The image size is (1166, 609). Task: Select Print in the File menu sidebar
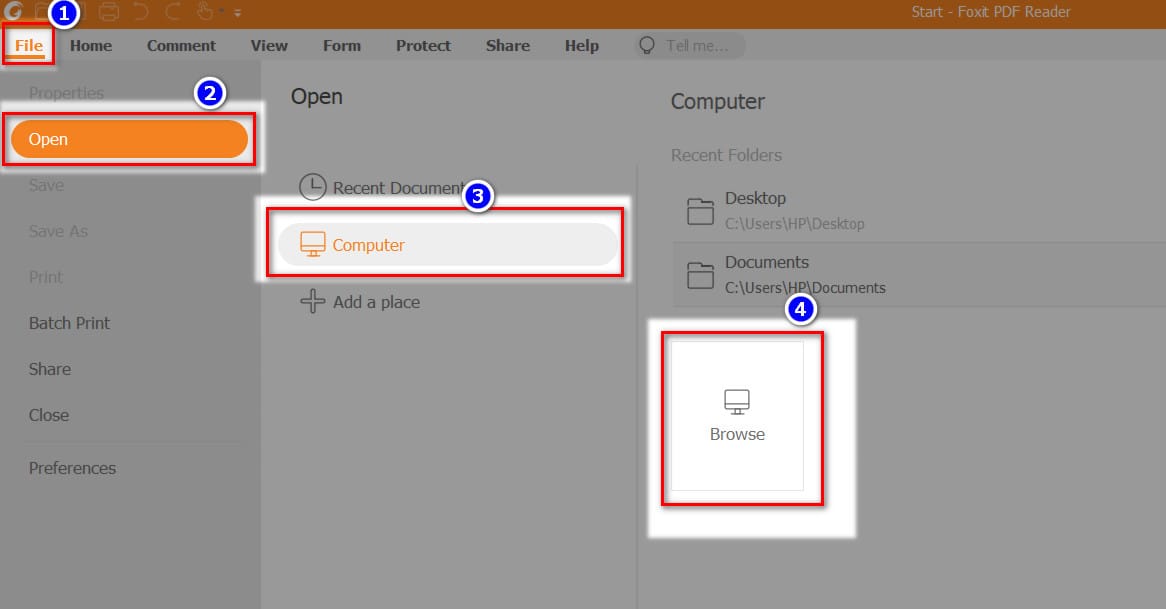click(x=45, y=277)
